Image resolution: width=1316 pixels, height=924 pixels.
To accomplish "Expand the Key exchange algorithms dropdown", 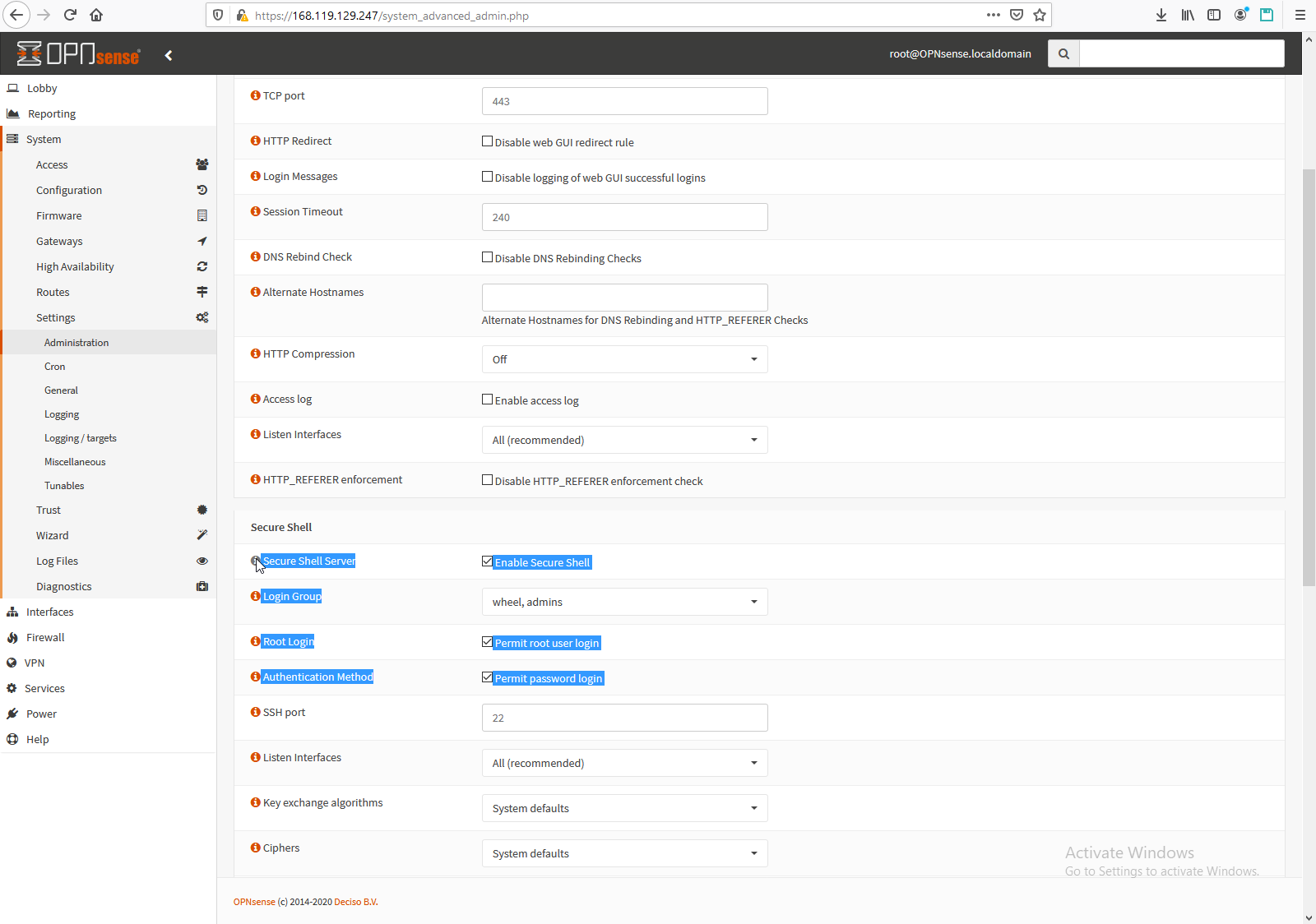I will click(x=624, y=808).
